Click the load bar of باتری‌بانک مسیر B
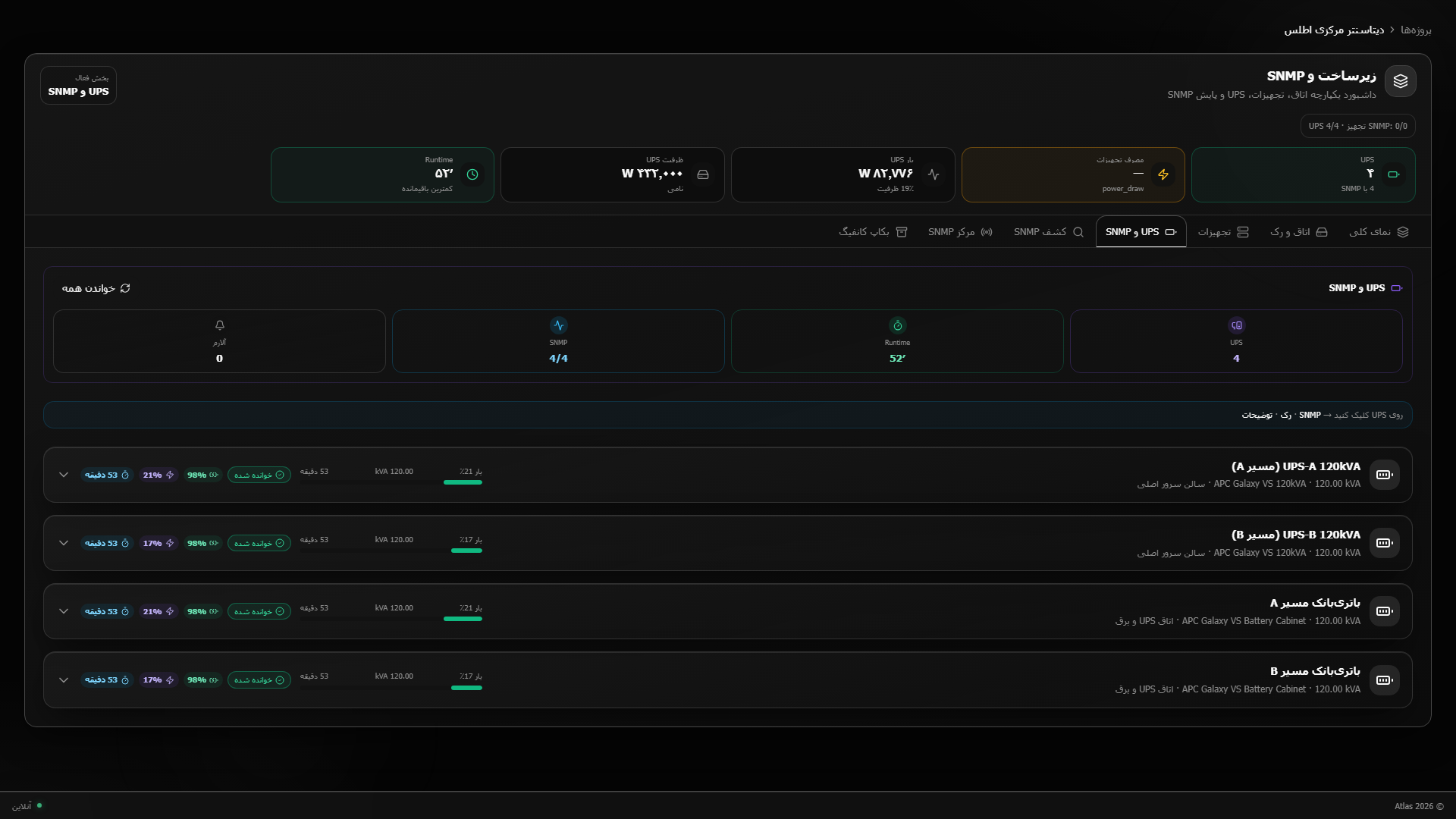This screenshot has height=819, width=1456. click(391, 688)
